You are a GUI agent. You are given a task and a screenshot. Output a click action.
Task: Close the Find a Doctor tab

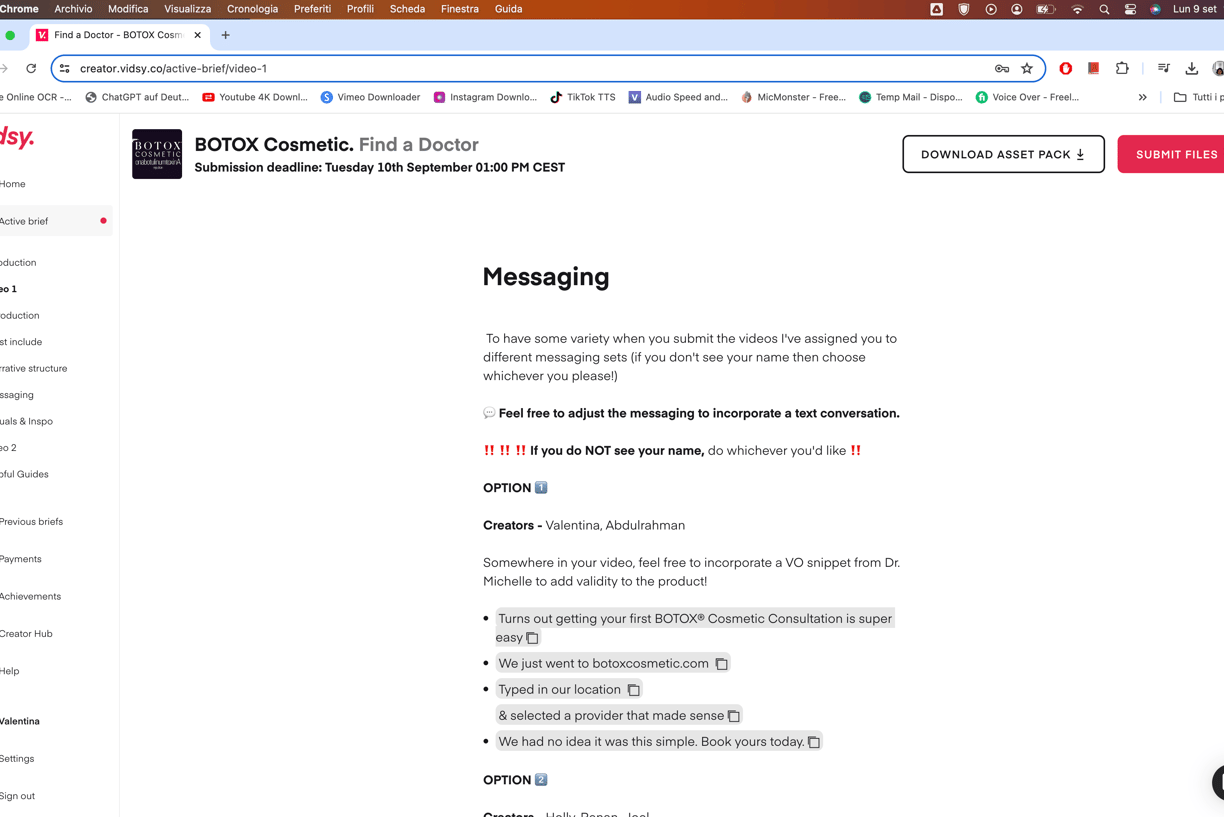tap(197, 35)
